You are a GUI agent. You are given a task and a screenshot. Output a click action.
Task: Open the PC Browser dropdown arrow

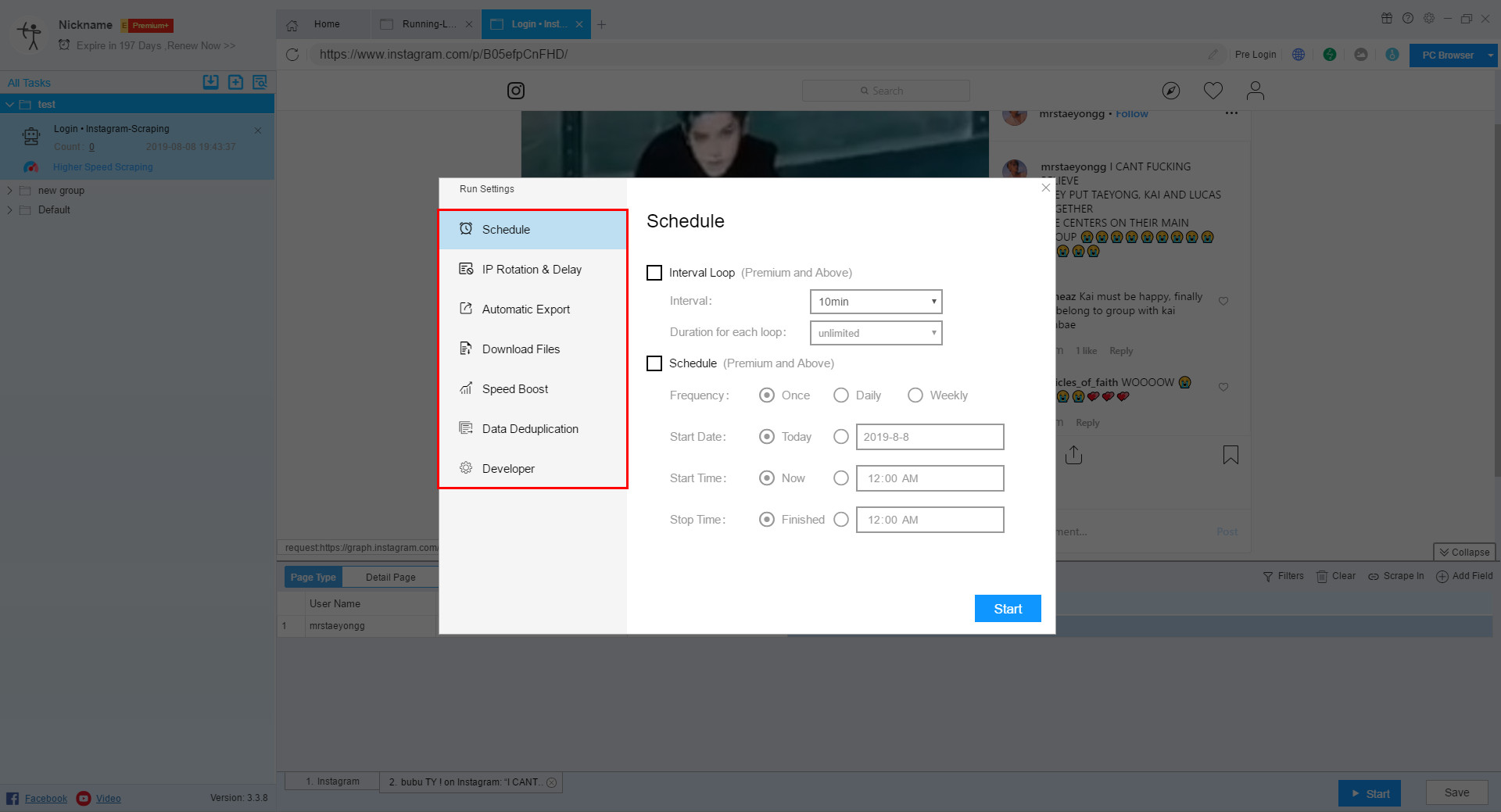point(1491,55)
